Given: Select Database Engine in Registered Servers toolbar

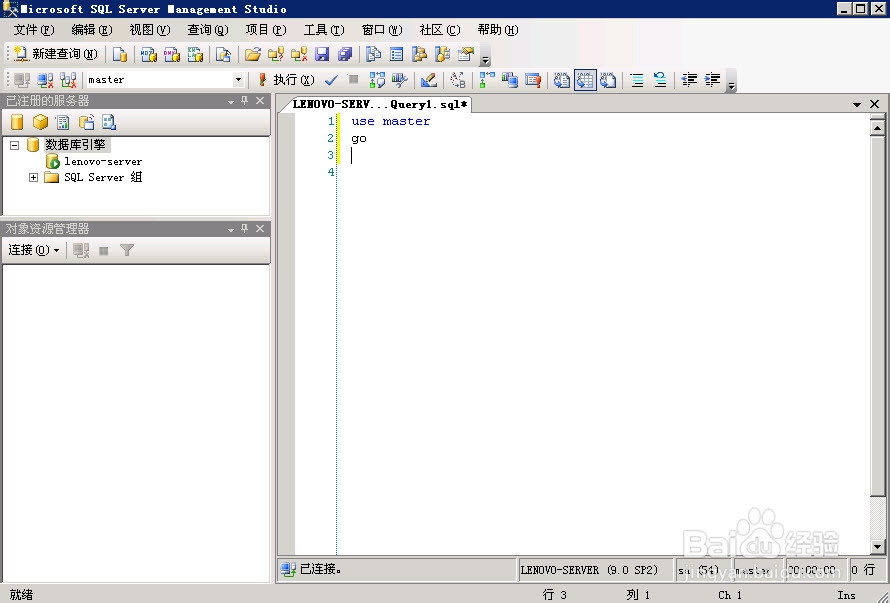Looking at the screenshot, I should 17,122.
